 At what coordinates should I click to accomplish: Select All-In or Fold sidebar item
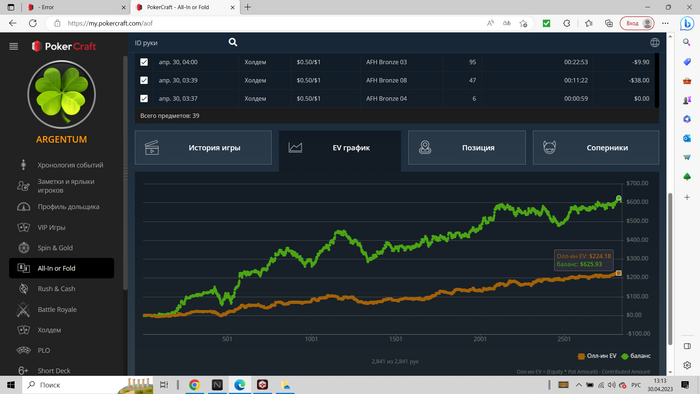62,268
